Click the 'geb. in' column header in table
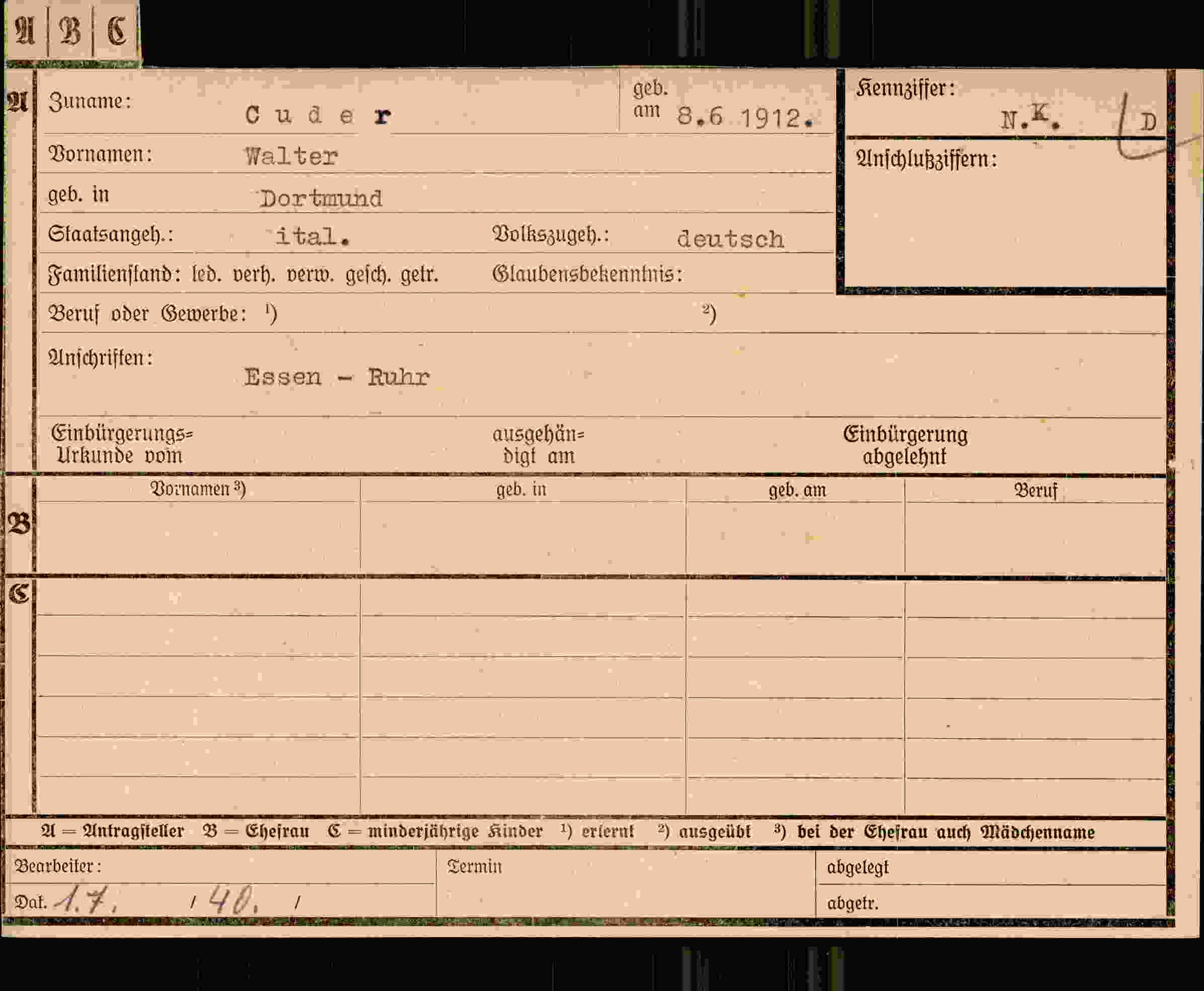 521,490
